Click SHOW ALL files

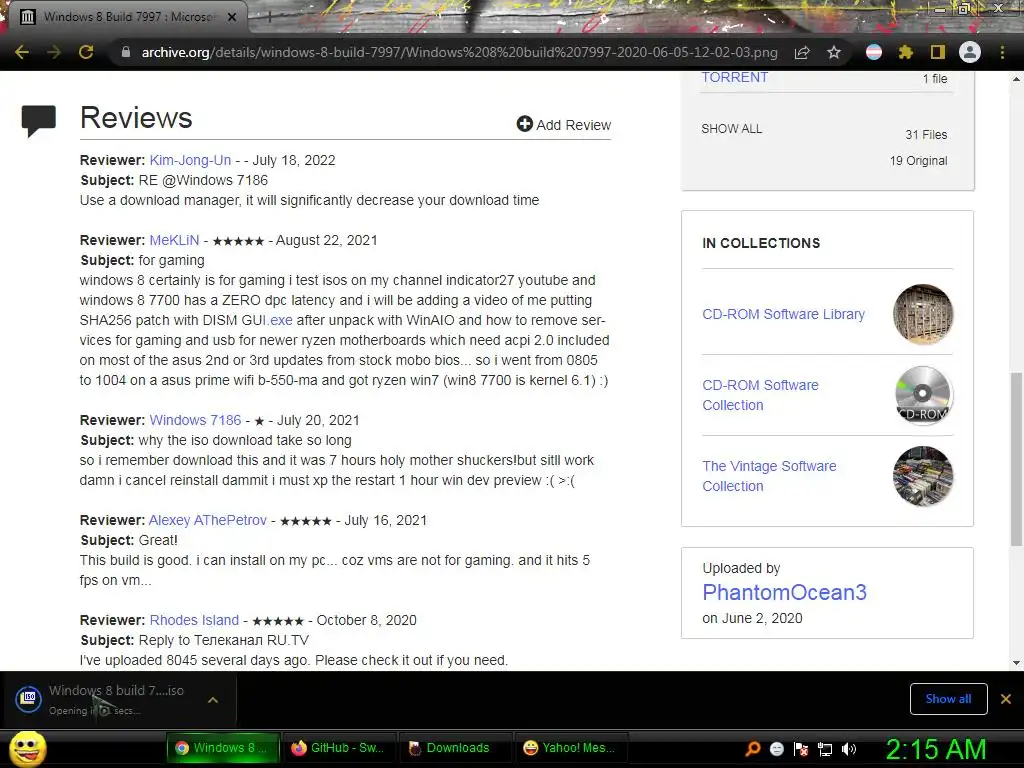[731, 129]
